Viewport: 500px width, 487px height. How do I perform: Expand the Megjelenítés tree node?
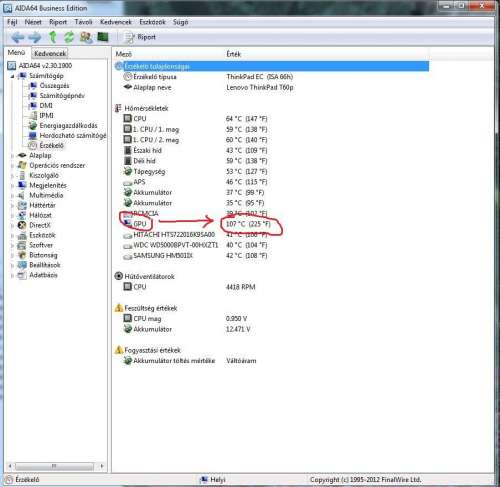pos(12,186)
